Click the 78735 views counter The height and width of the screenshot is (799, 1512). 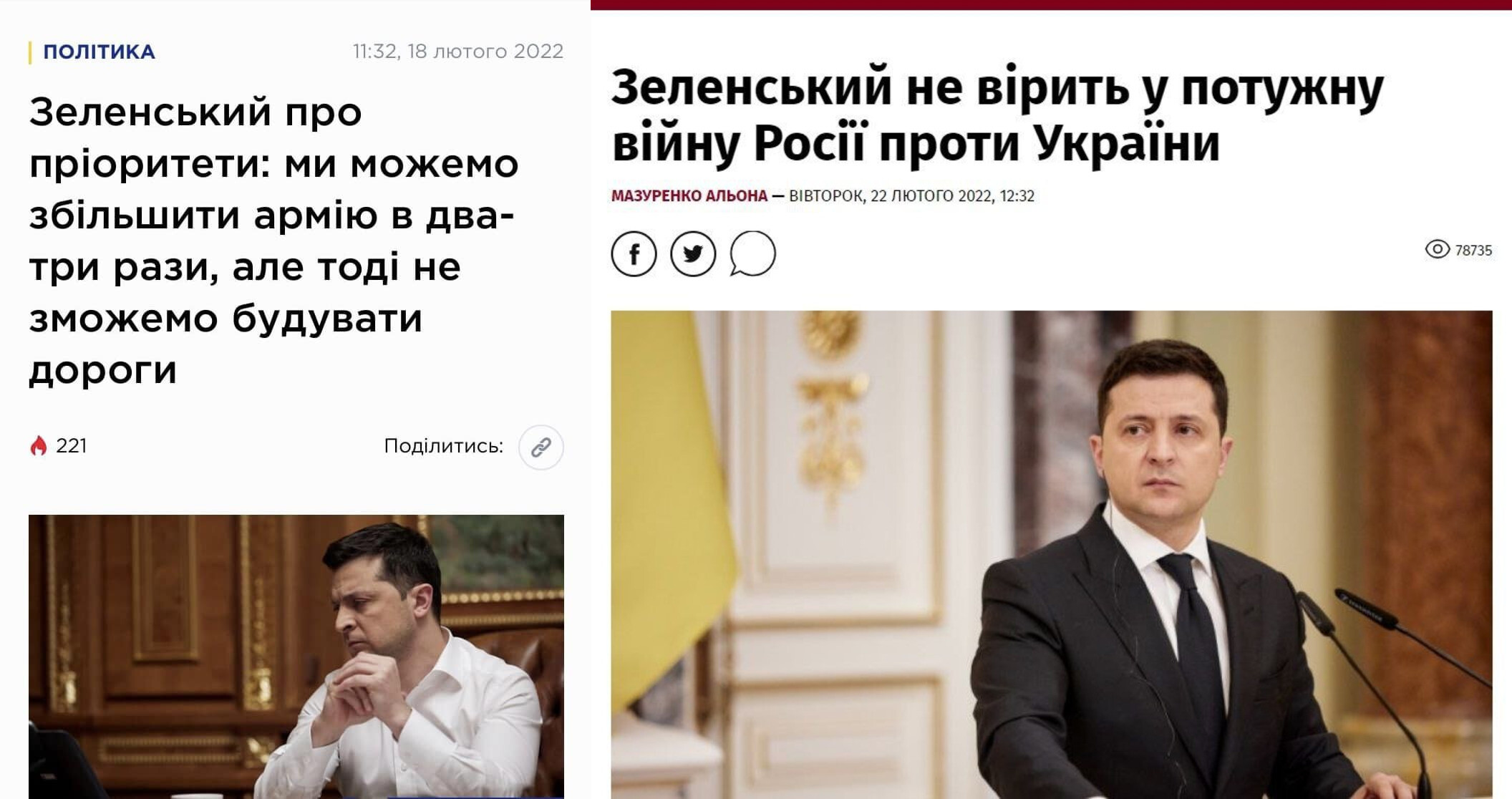pyautogui.click(x=1473, y=251)
